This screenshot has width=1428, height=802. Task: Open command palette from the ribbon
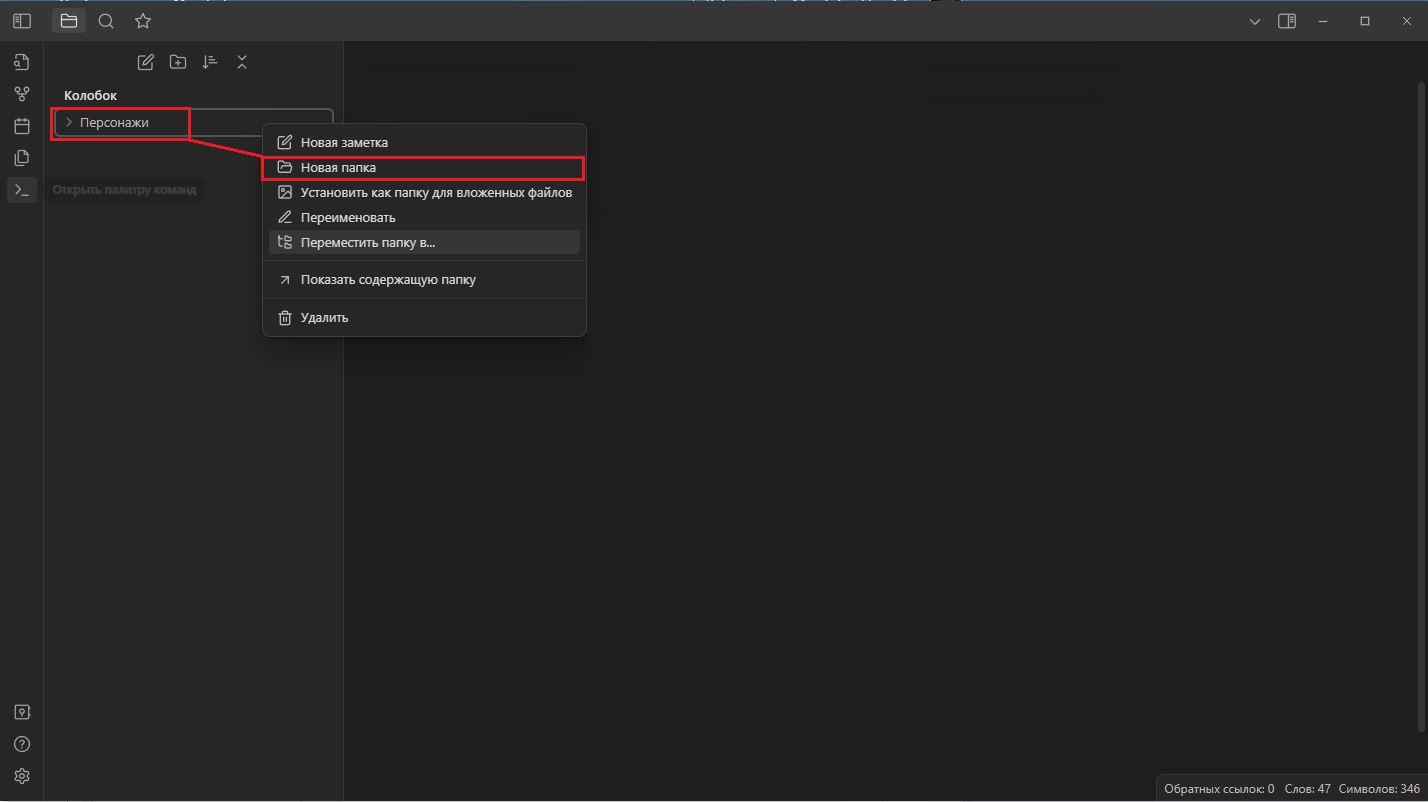point(21,190)
